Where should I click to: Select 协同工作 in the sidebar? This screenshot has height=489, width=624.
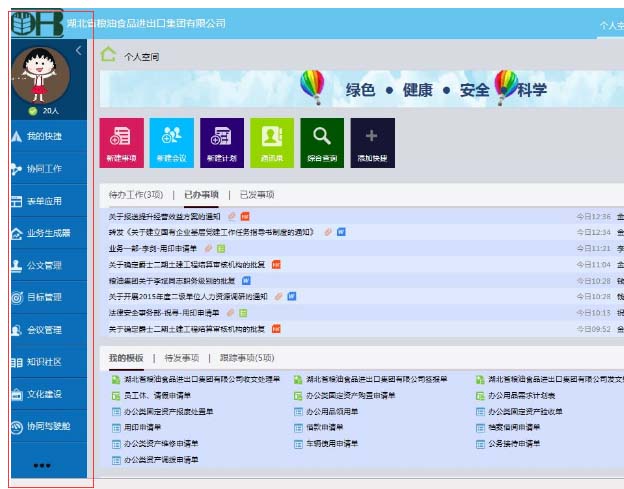click(x=49, y=169)
